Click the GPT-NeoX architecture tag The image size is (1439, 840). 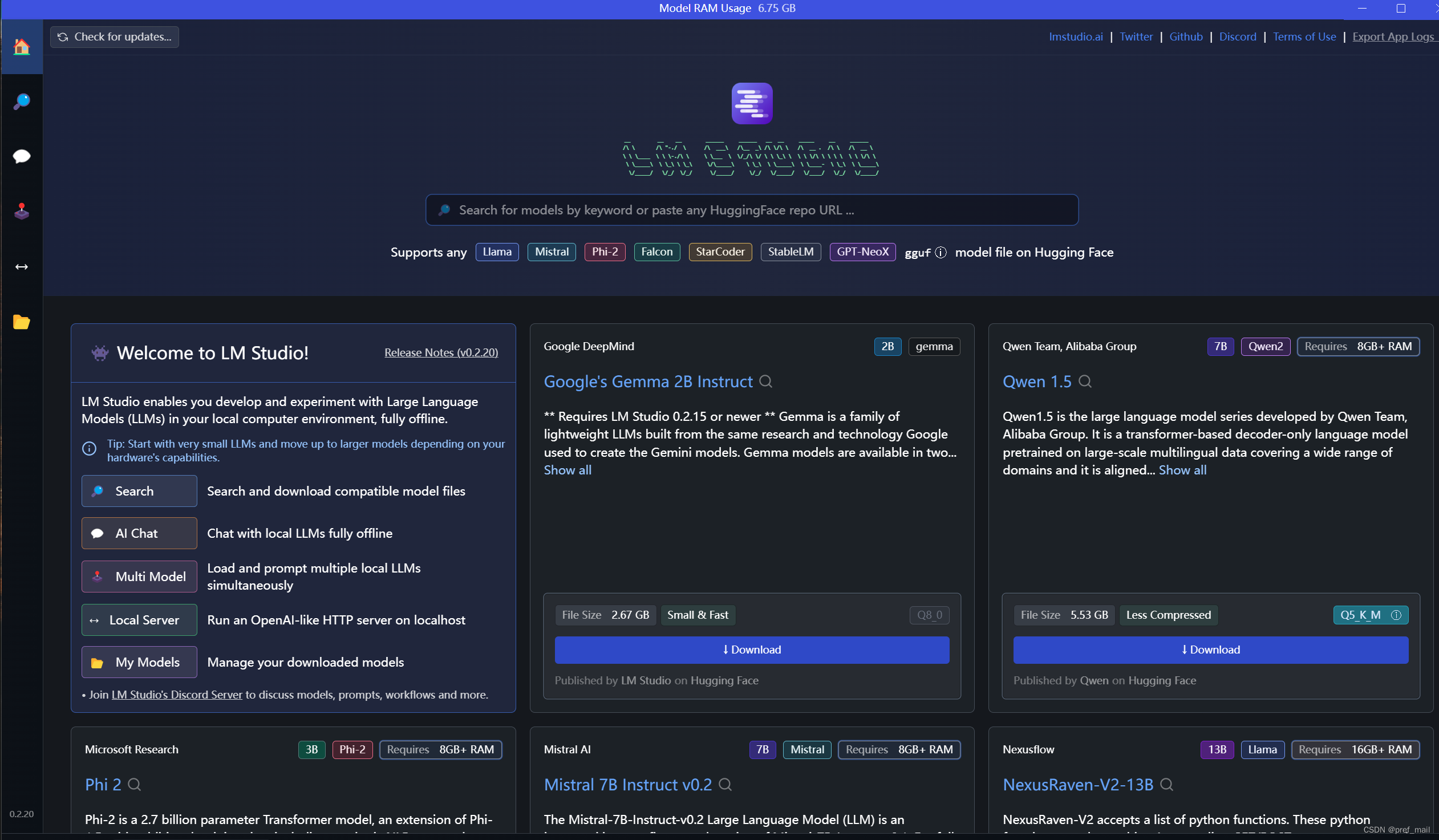(x=862, y=252)
